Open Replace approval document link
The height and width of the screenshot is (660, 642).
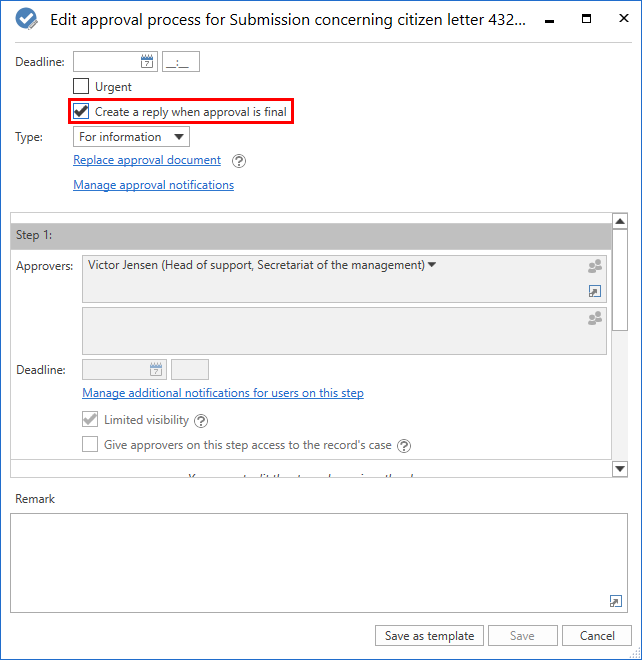[x=147, y=160]
